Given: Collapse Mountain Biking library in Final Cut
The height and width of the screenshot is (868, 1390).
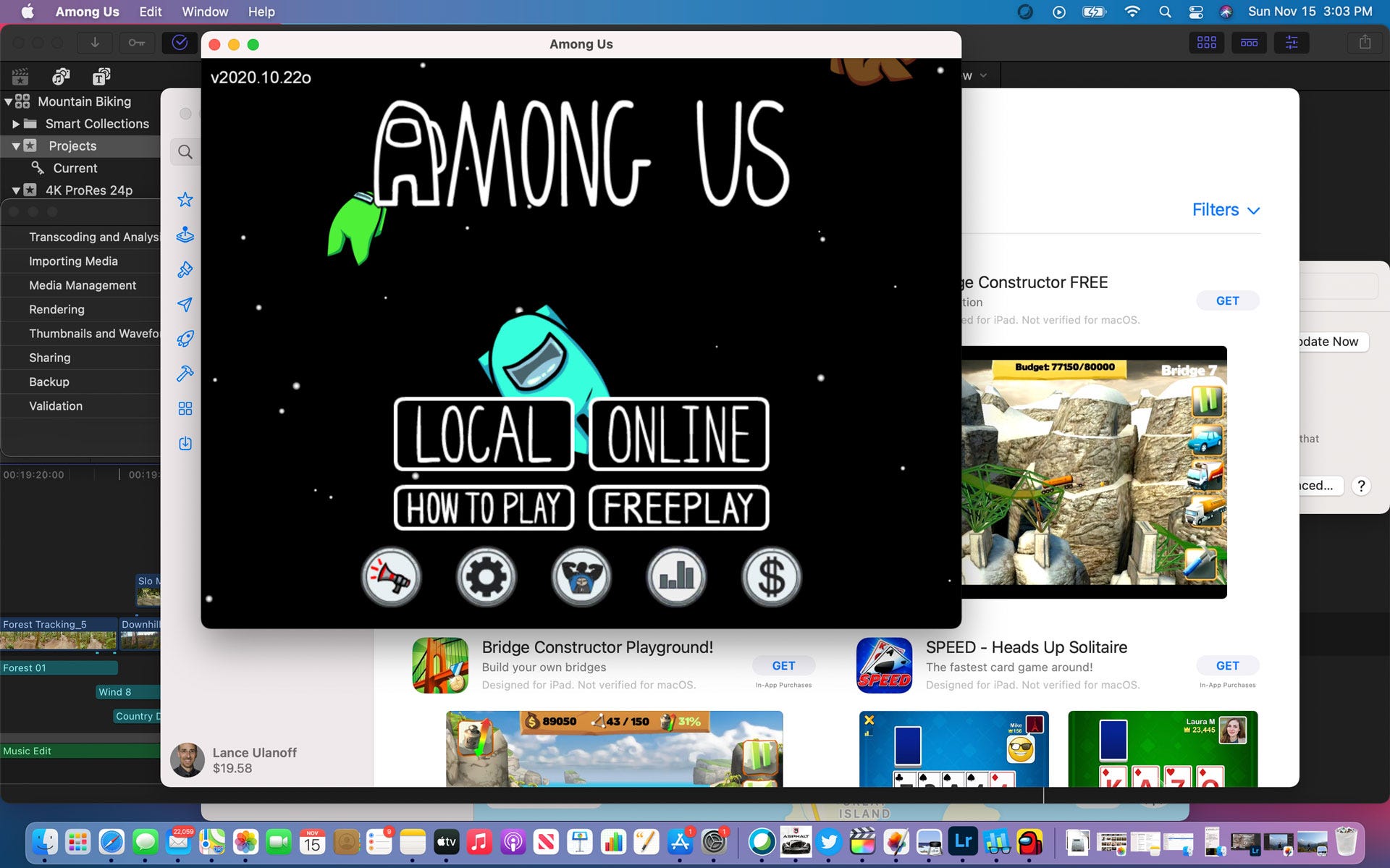Looking at the screenshot, I should (x=8, y=102).
